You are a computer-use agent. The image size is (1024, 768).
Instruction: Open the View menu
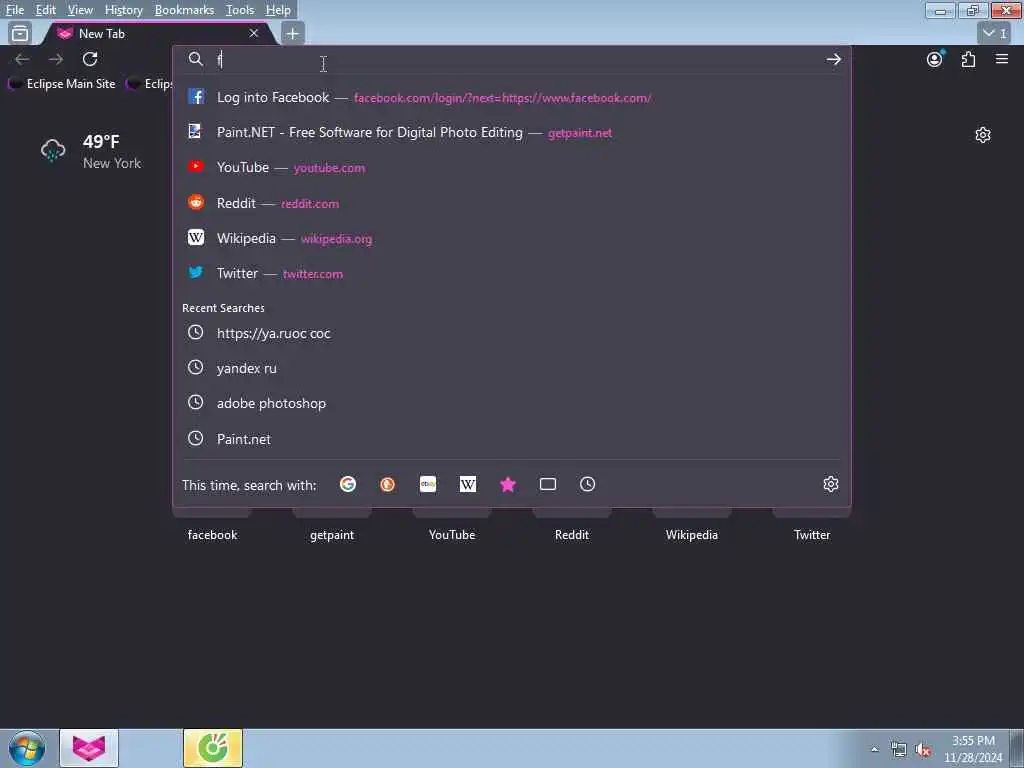(80, 10)
